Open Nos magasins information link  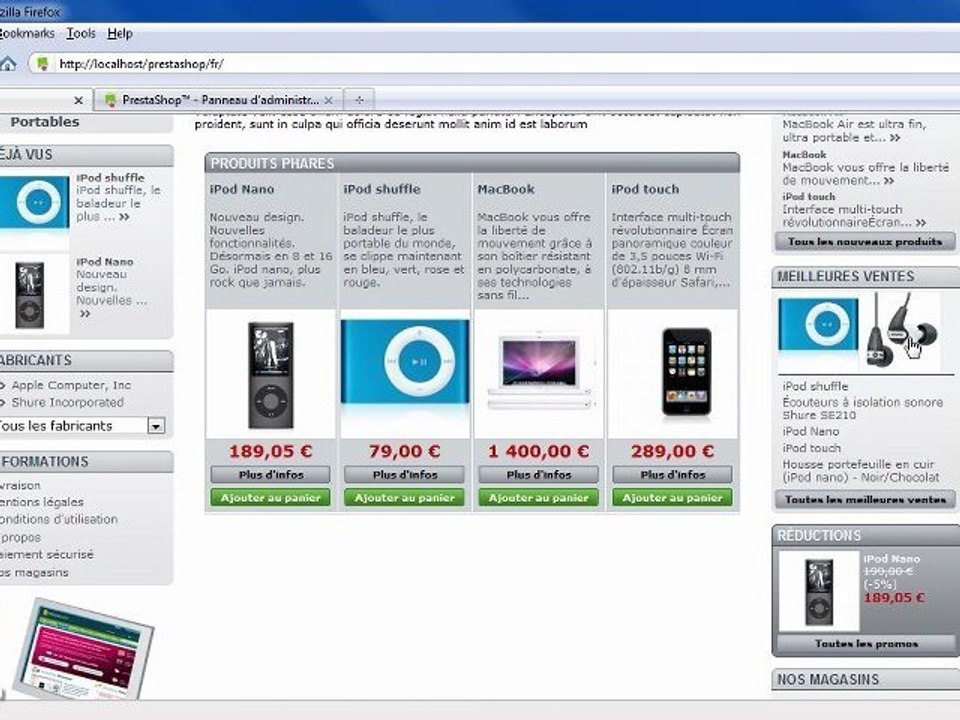point(34,572)
